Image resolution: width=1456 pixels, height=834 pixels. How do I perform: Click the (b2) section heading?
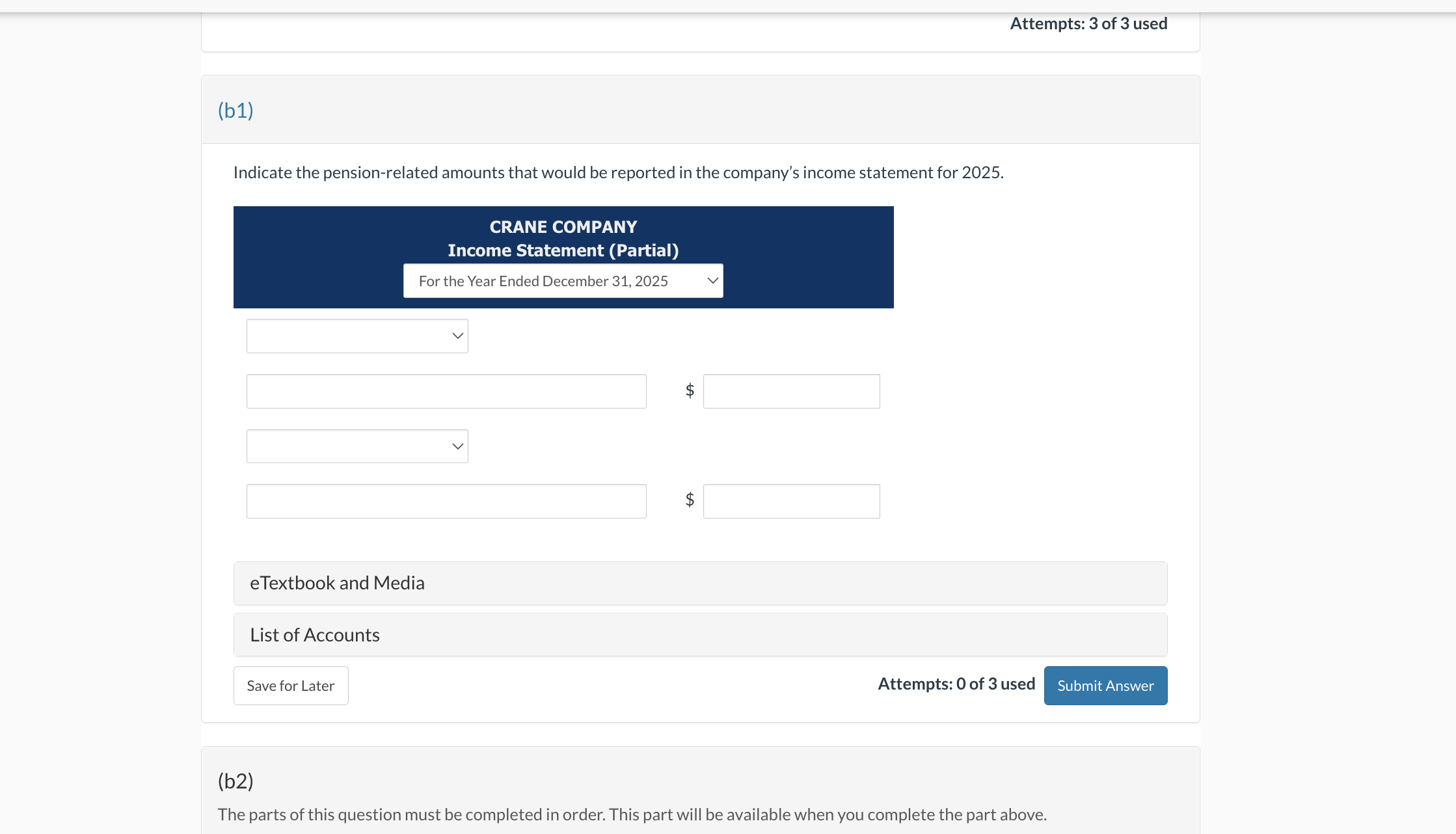click(x=236, y=781)
